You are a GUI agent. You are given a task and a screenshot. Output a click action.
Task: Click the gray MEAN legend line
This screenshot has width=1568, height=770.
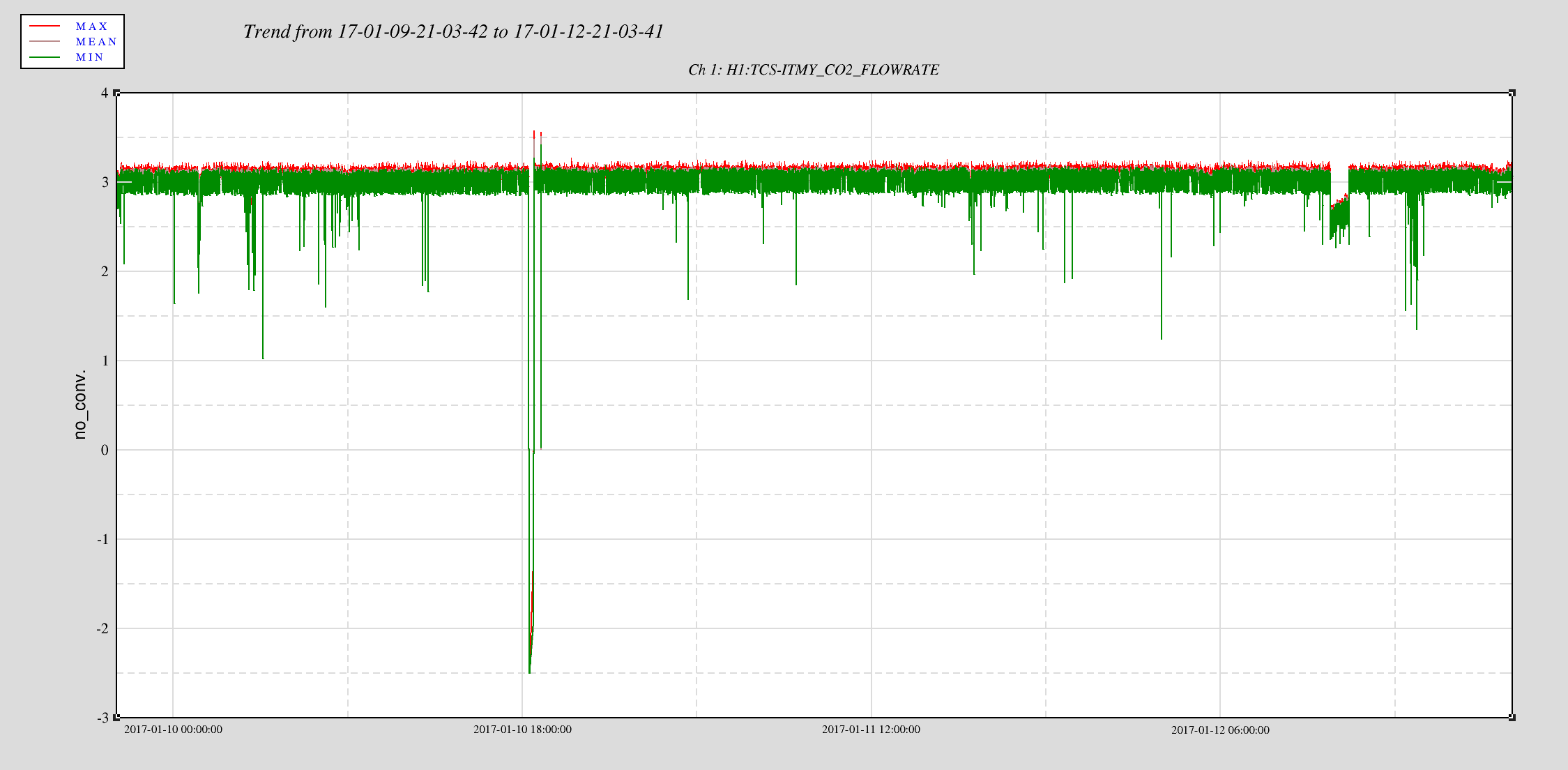coord(45,42)
